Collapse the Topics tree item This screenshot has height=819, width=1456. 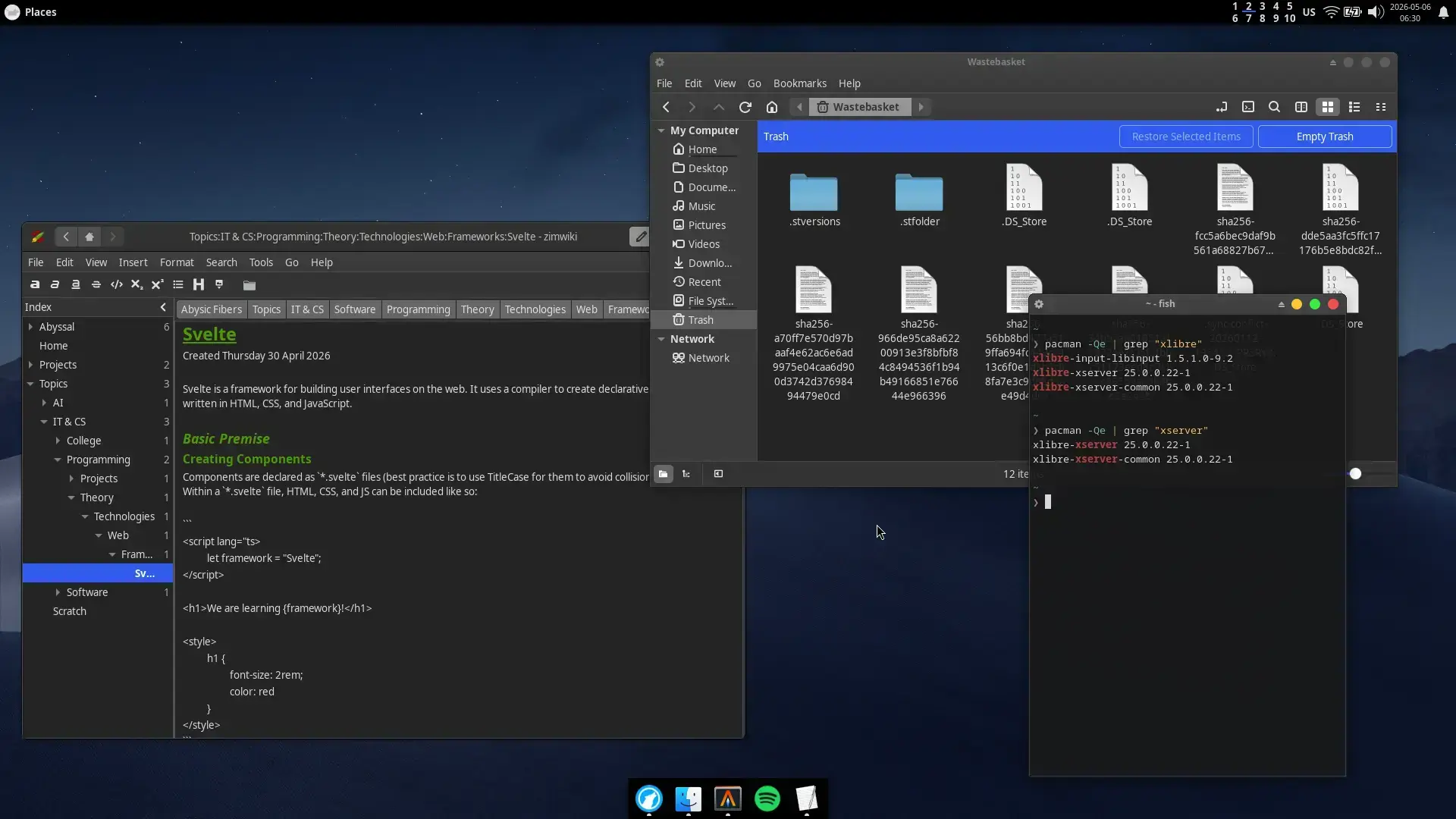pyautogui.click(x=30, y=384)
